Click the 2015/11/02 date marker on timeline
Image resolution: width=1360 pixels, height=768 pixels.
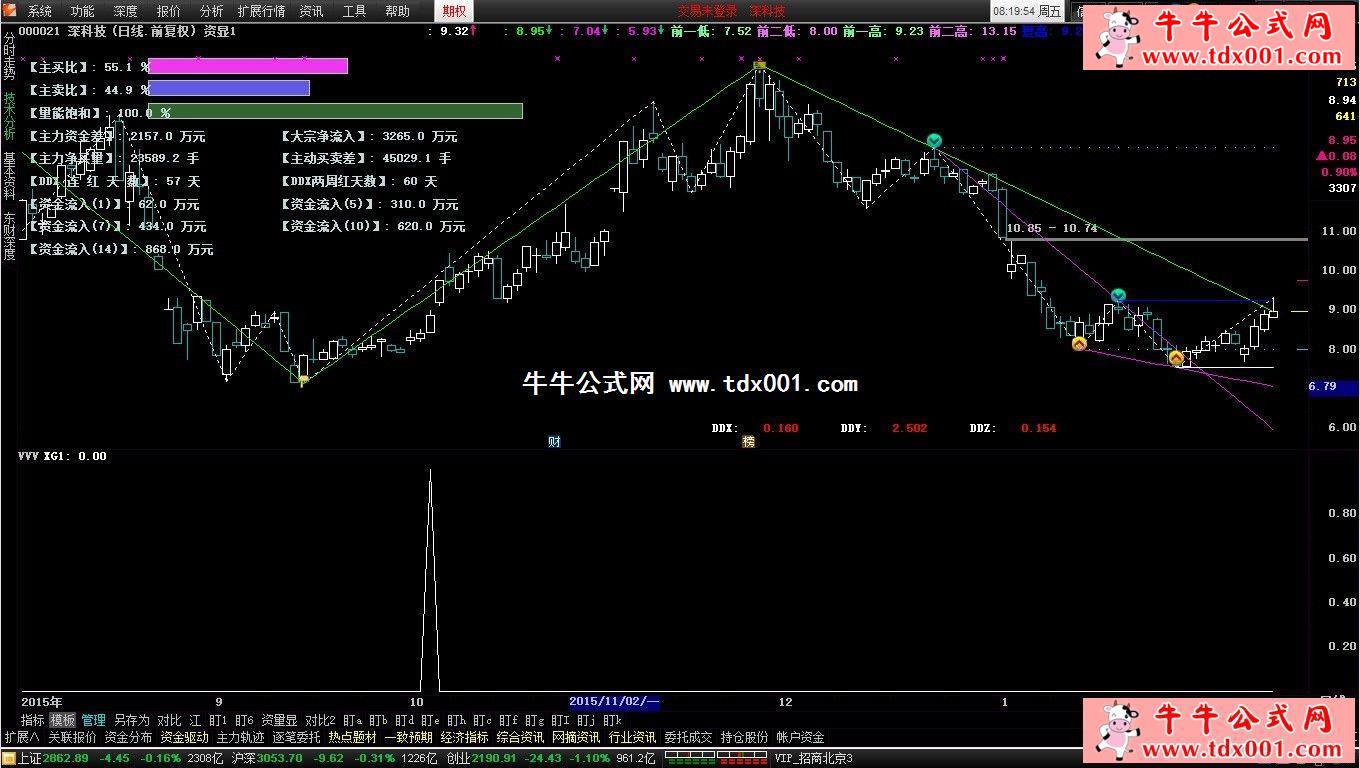(614, 702)
